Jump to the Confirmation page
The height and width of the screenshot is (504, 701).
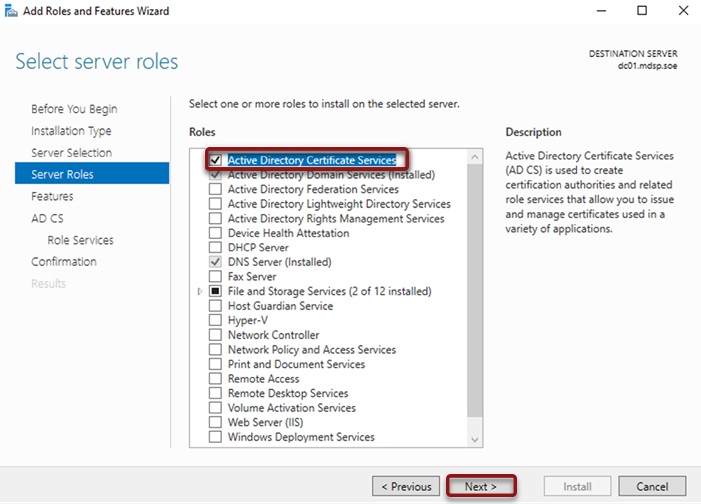64,262
